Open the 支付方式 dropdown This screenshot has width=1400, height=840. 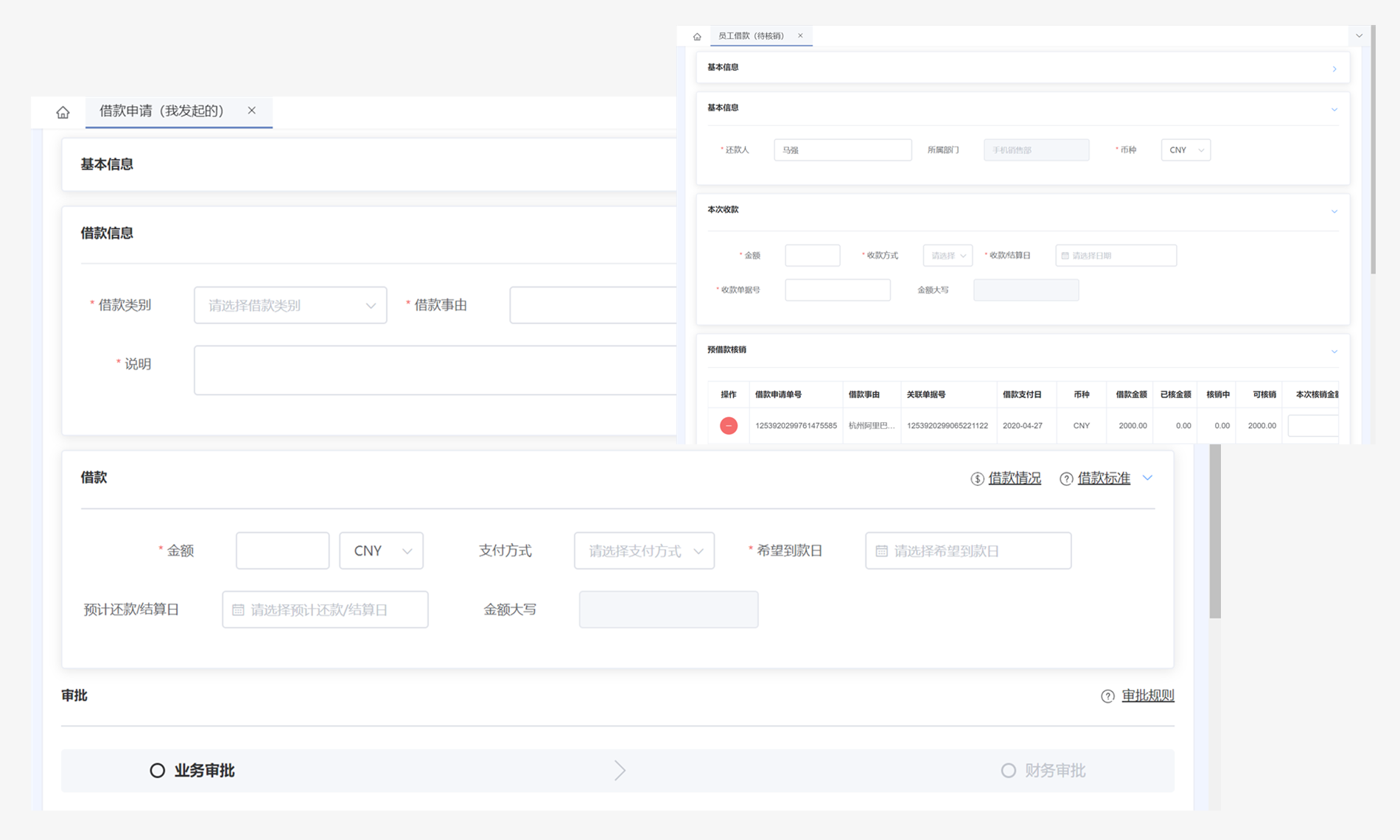coord(644,551)
